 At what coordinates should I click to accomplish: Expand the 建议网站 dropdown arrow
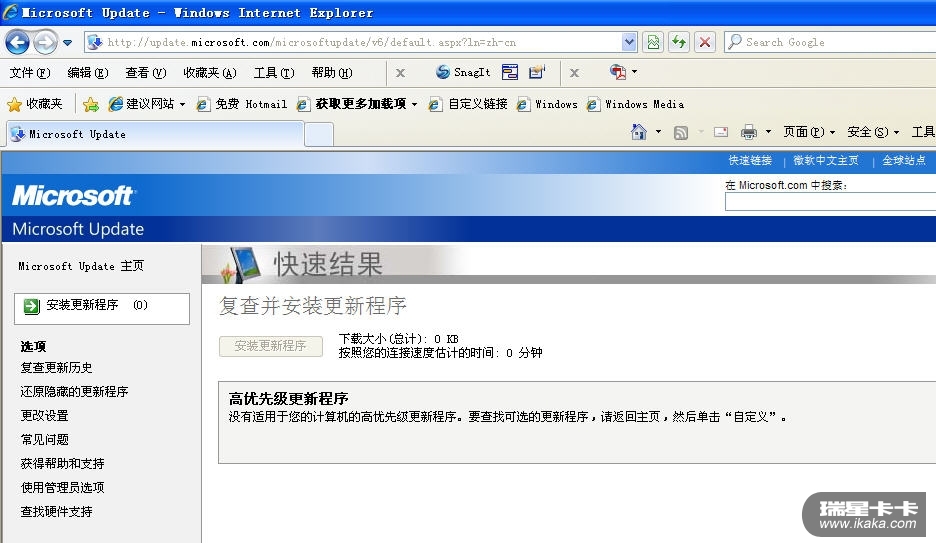182,104
